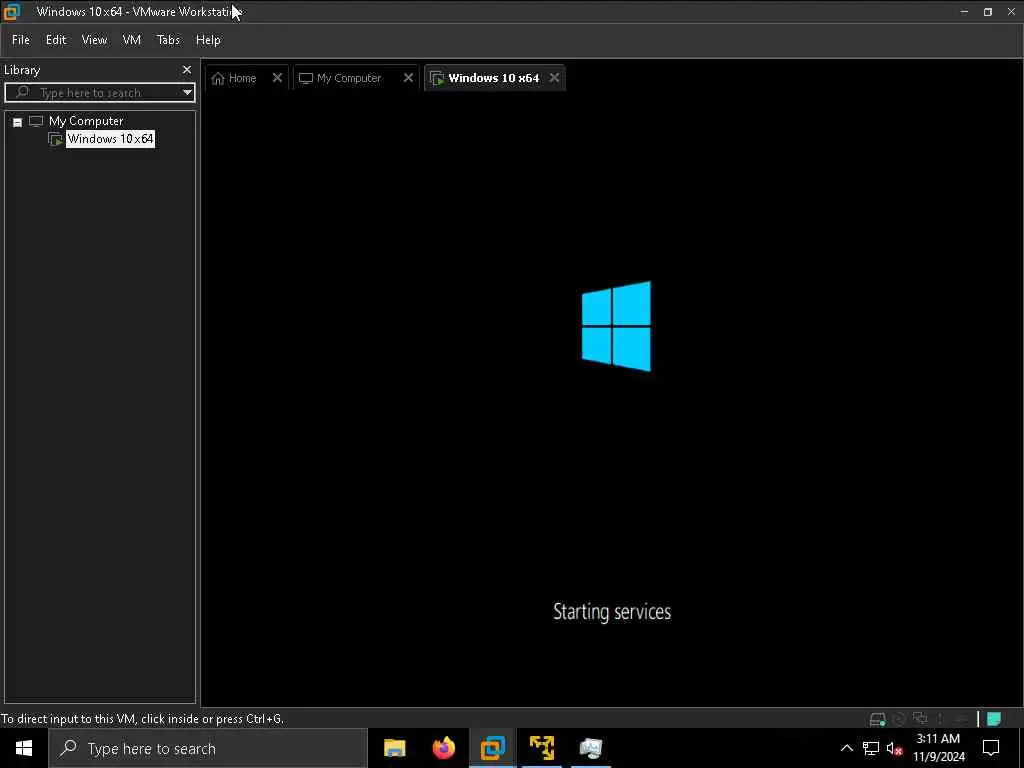Image resolution: width=1024 pixels, height=768 pixels.
Task: Open the Windows Start menu
Action: pos(24,748)
